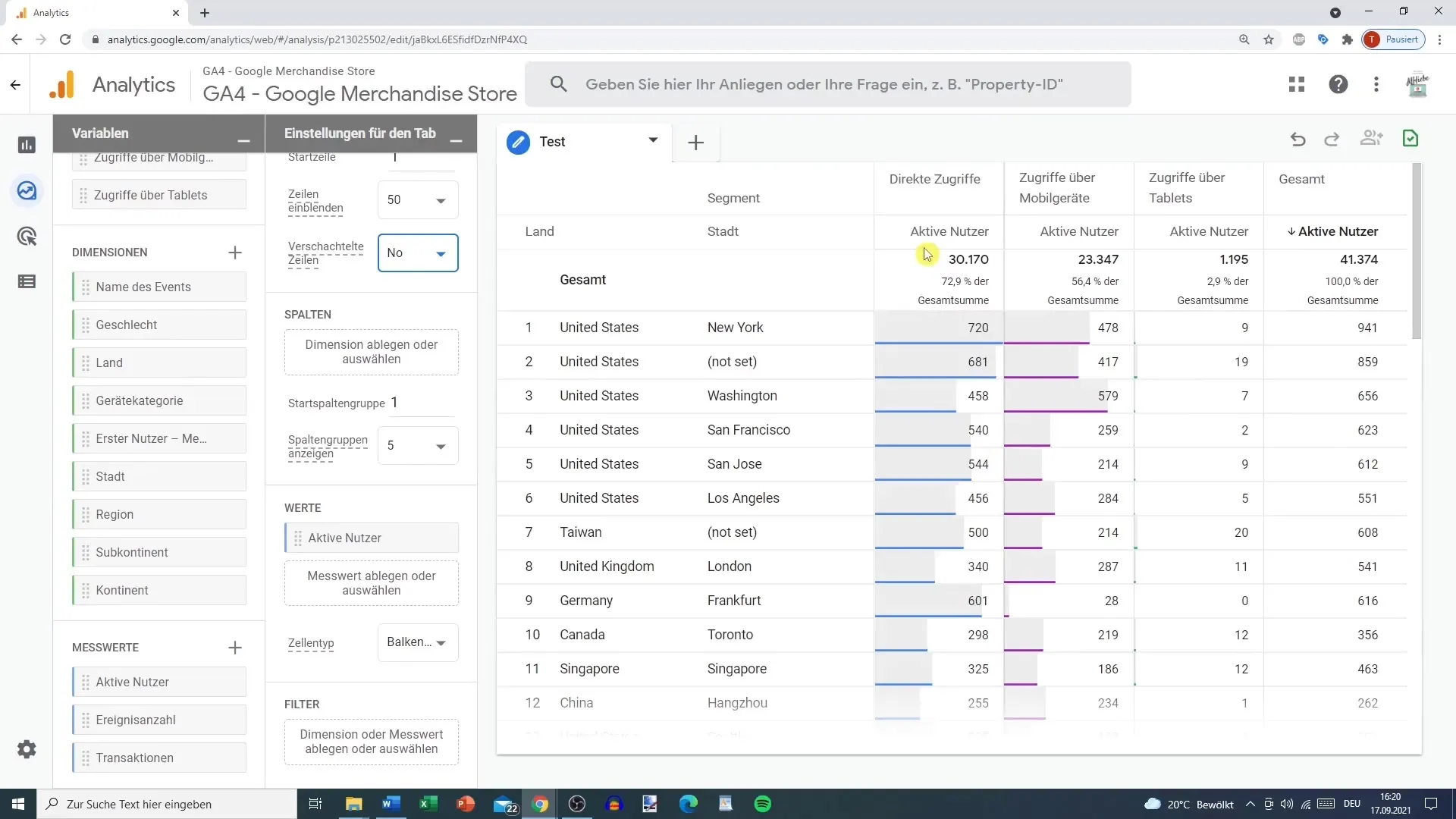Add a new dimension with plus icon
Viewport: 1456px width, 819px height.
(235, 253)
